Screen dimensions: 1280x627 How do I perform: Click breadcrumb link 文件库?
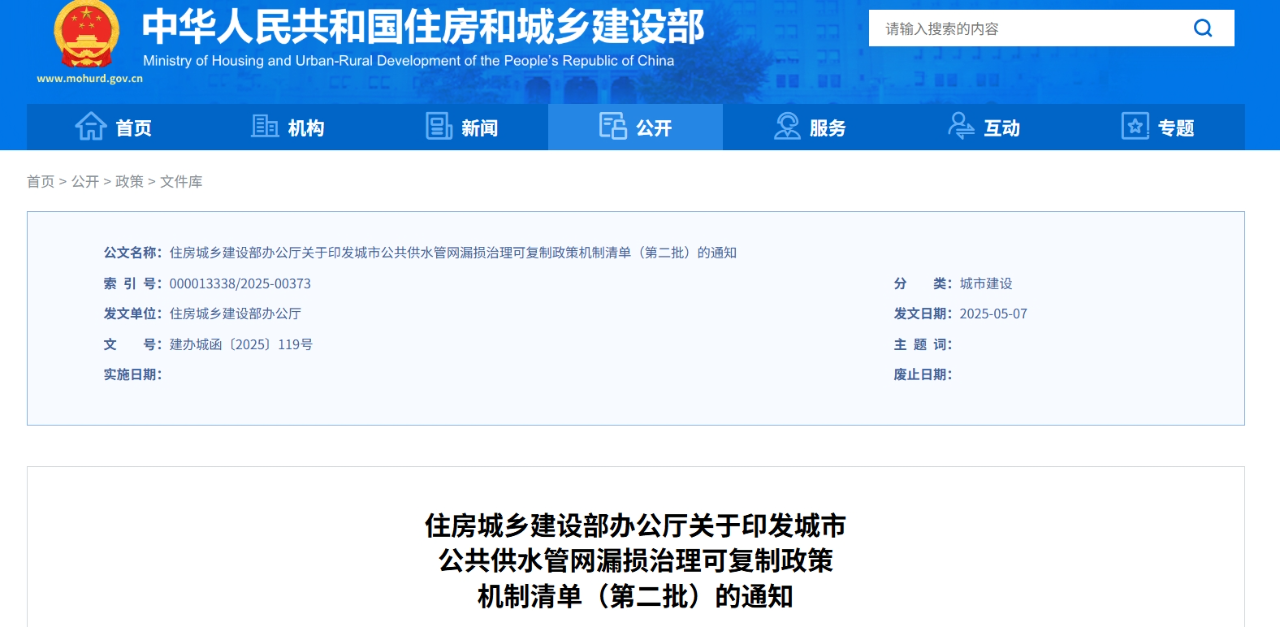pos(180,181)
